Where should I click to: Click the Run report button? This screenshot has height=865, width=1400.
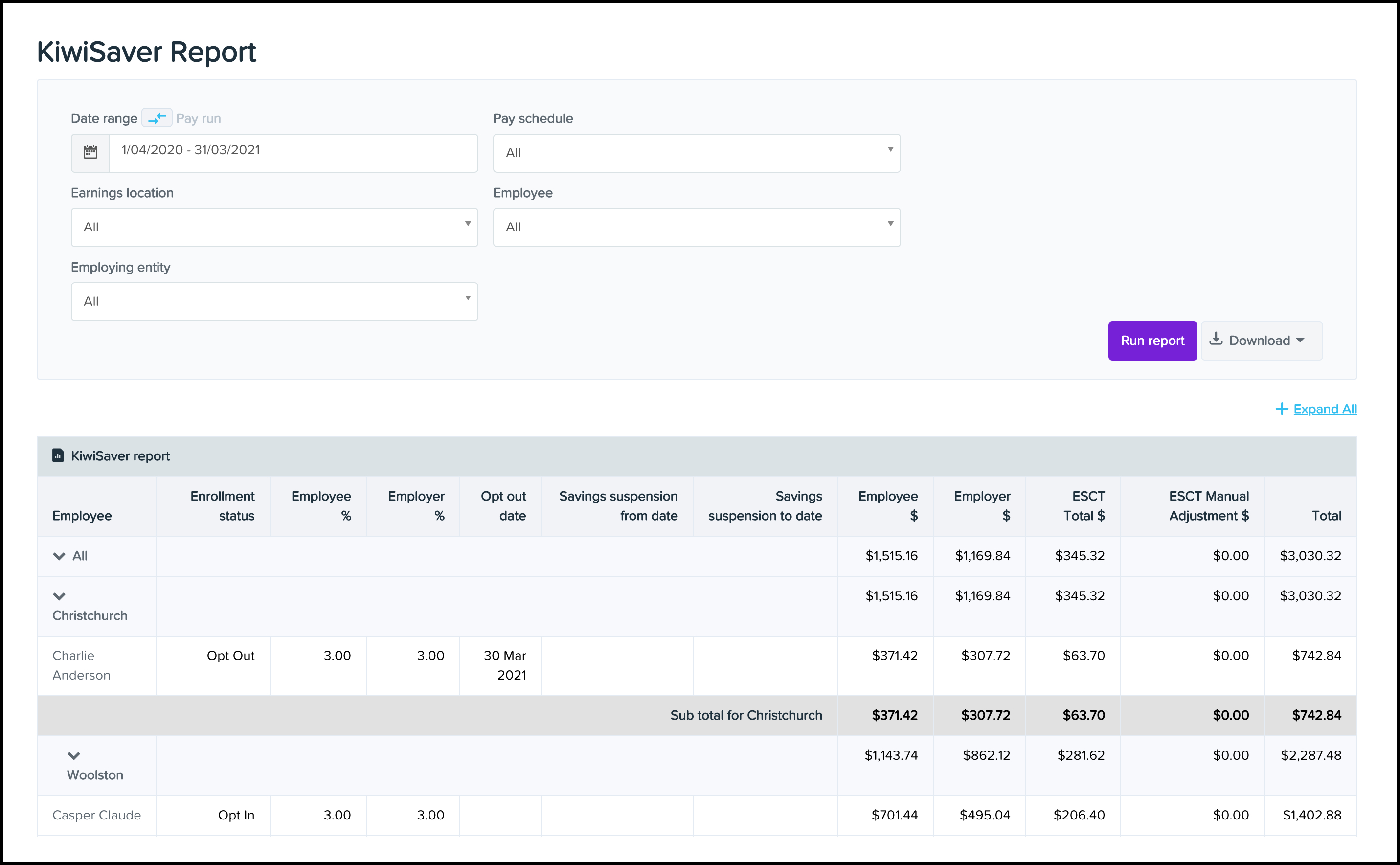1152,341
